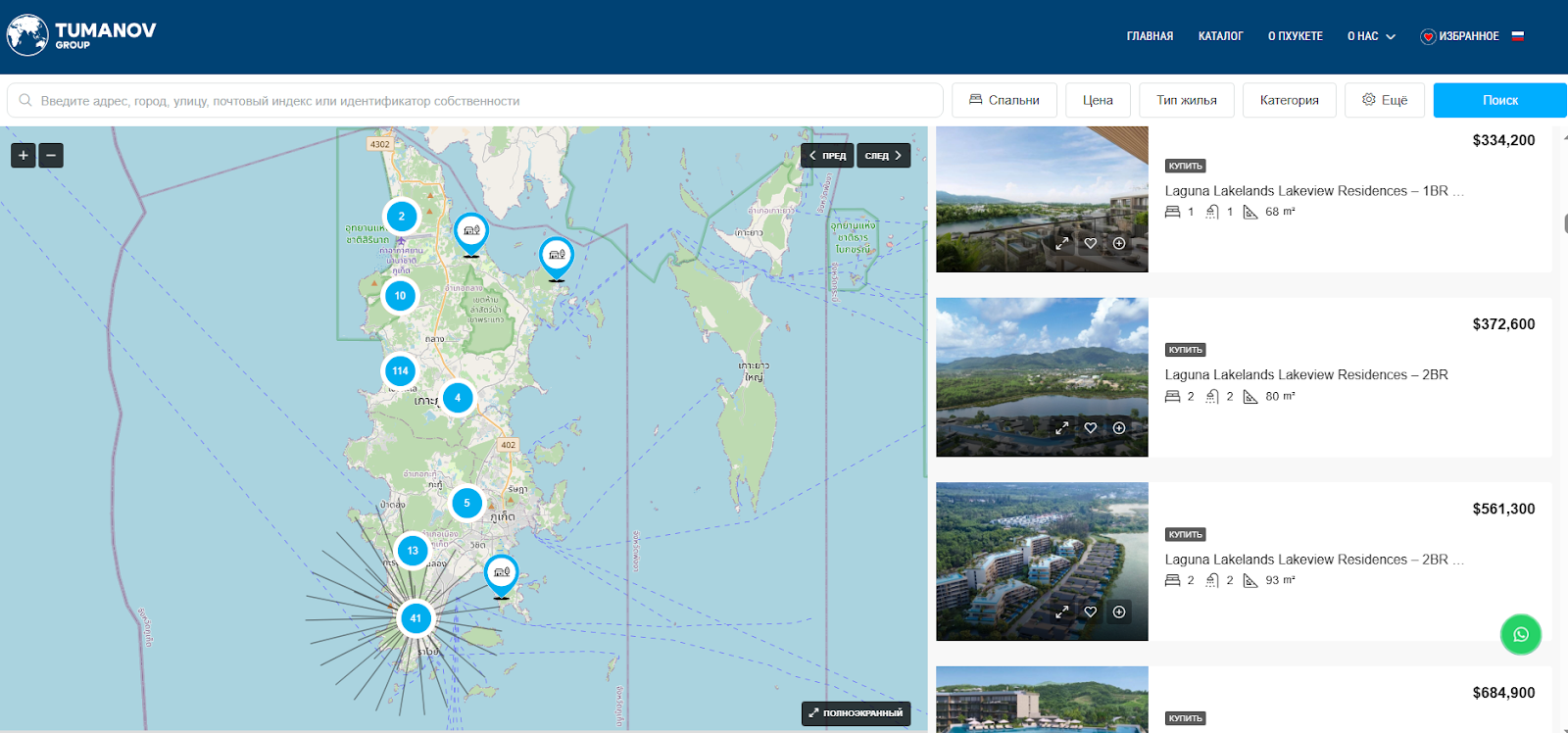Open the Спальни bedrooms filter
This screenshot has width=1568, height=733.
point(1004,100)
